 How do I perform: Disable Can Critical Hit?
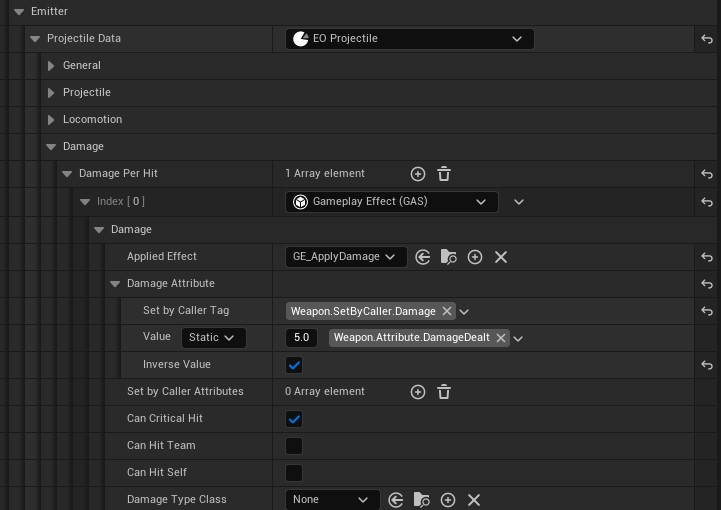point(294,419)
